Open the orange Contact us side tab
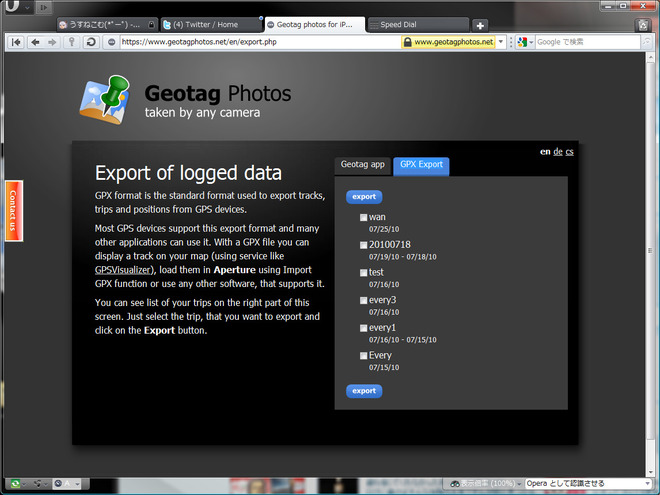The width and height of the screenshot is (660, 495). coord(14,211)
